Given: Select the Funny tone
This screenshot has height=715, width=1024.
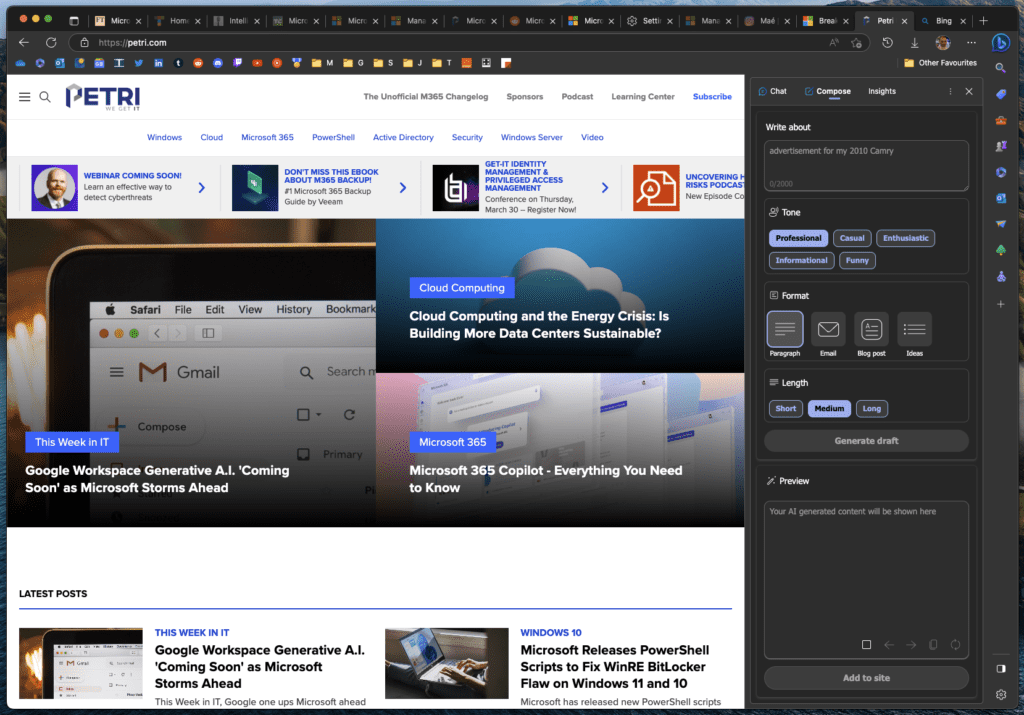Looking at the screenshot, I should click(857, 261).
